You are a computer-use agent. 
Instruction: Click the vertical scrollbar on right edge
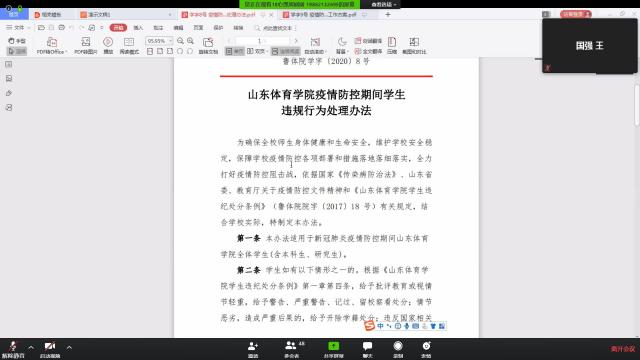click(x=637, y=105)
